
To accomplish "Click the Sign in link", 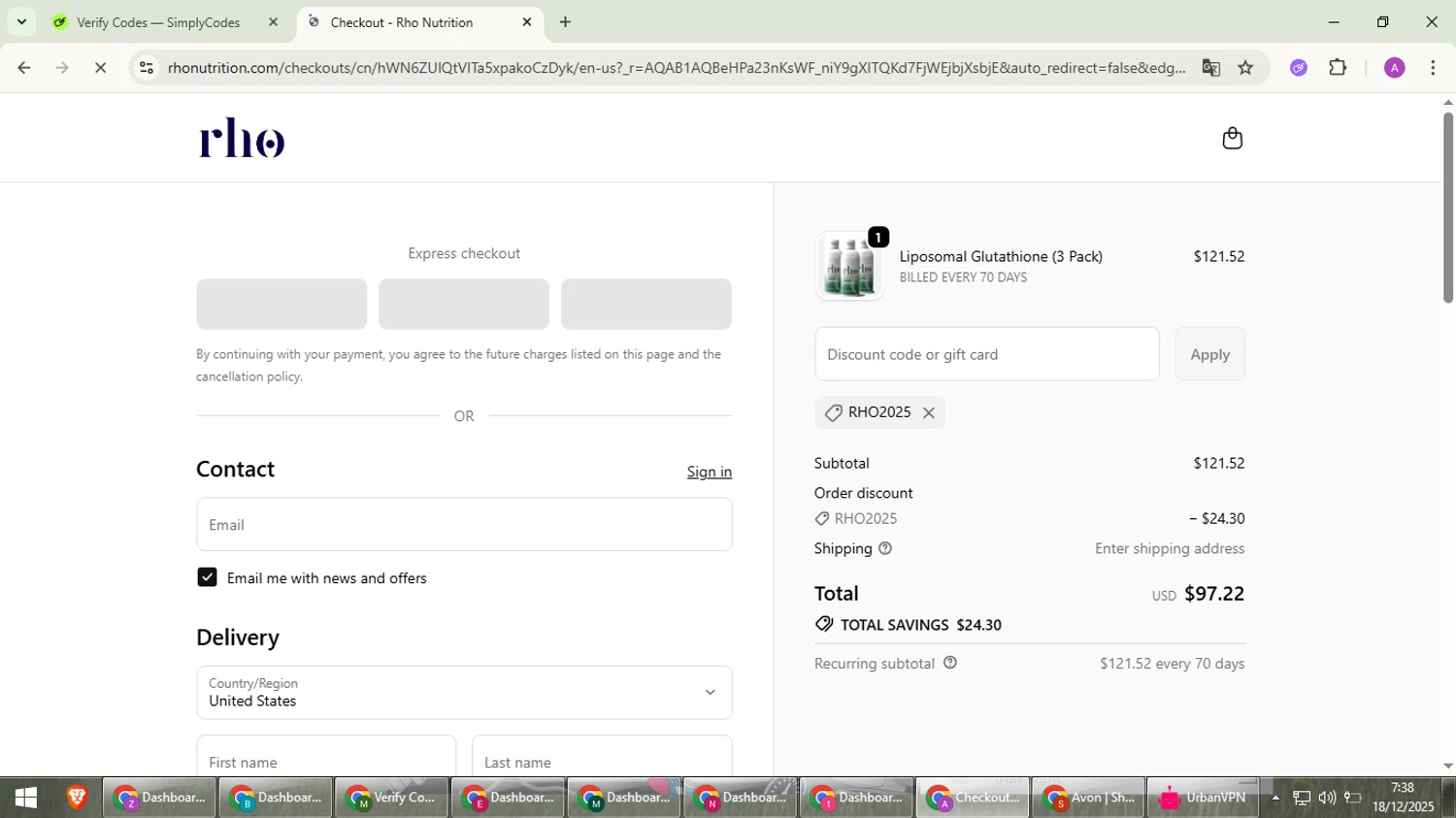I will point(710,472).
